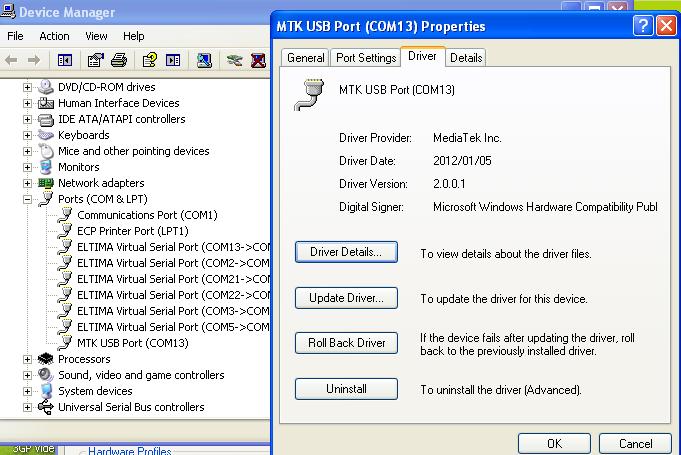Expand the Sound, video and game controllers node
The image size is (681, 455).
tap(27, 375)
